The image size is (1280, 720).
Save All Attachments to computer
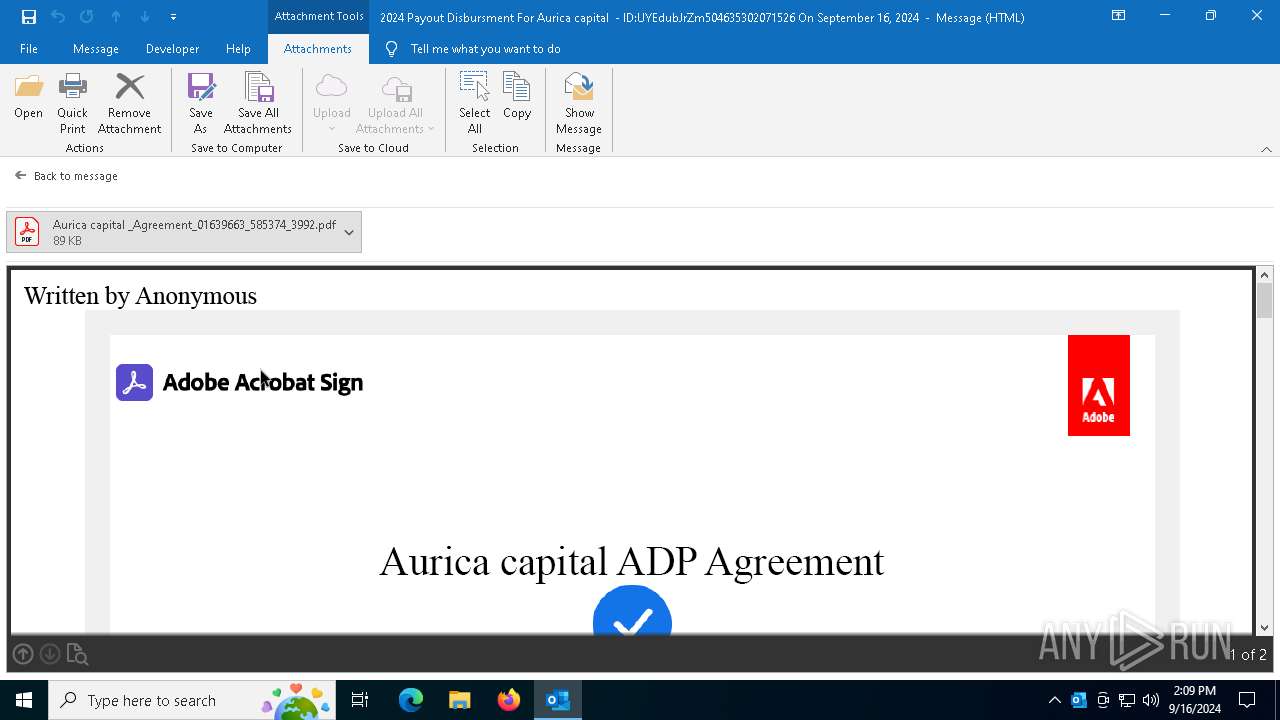pyautogui.click(x=258, y=103)
